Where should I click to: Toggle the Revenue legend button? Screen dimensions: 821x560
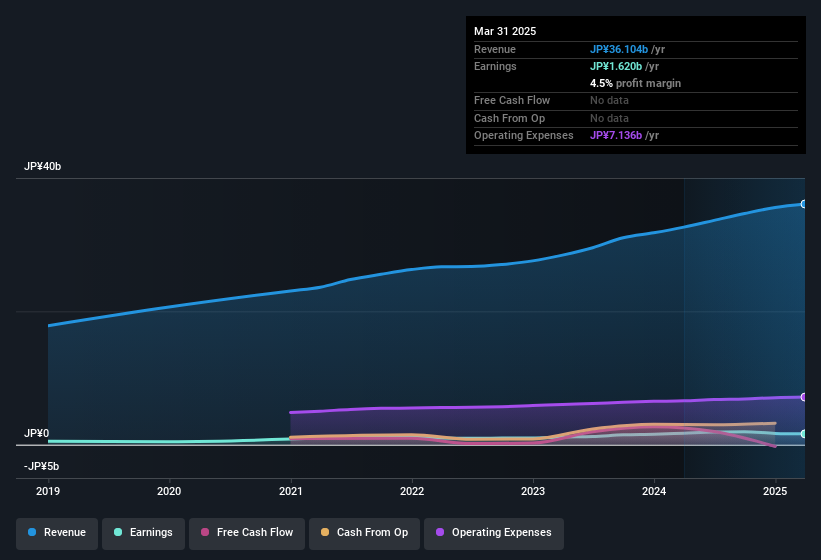click(x=57, y=533)
